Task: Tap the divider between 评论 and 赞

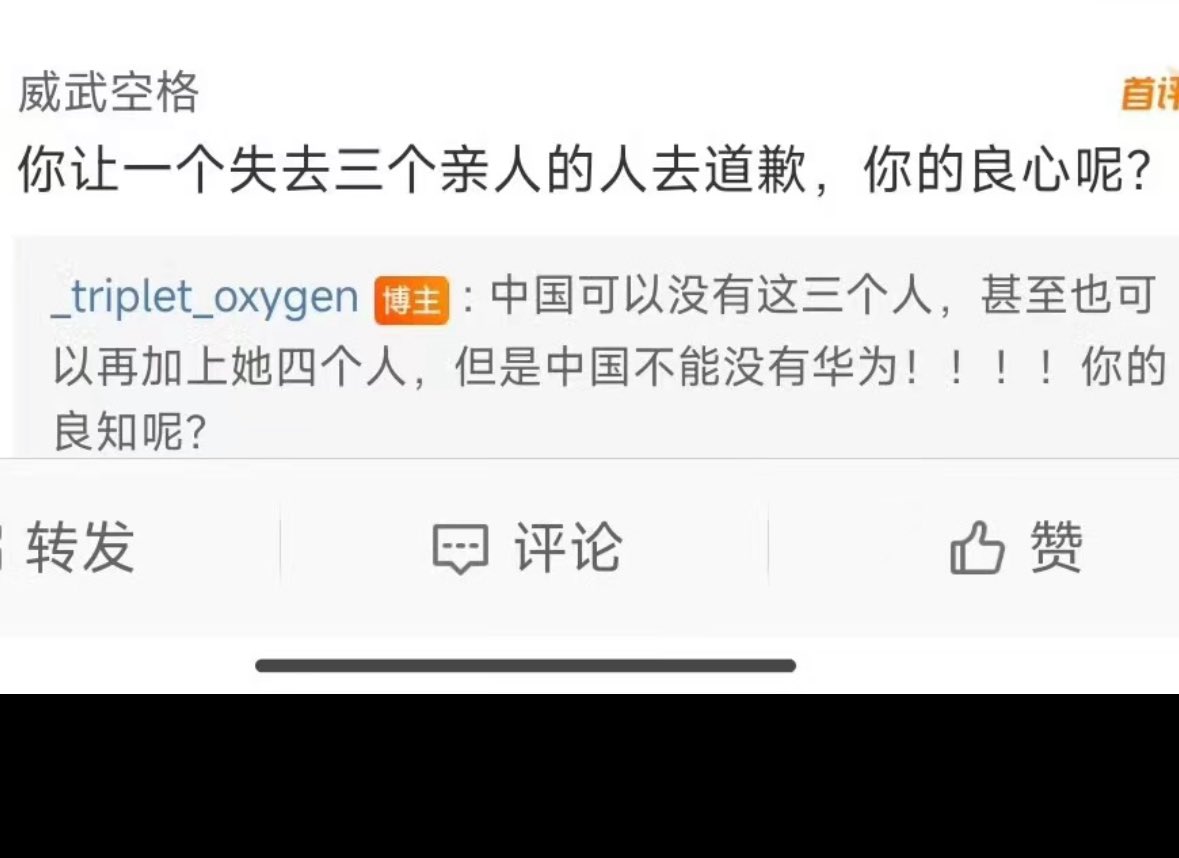Action: click(768, 547)
